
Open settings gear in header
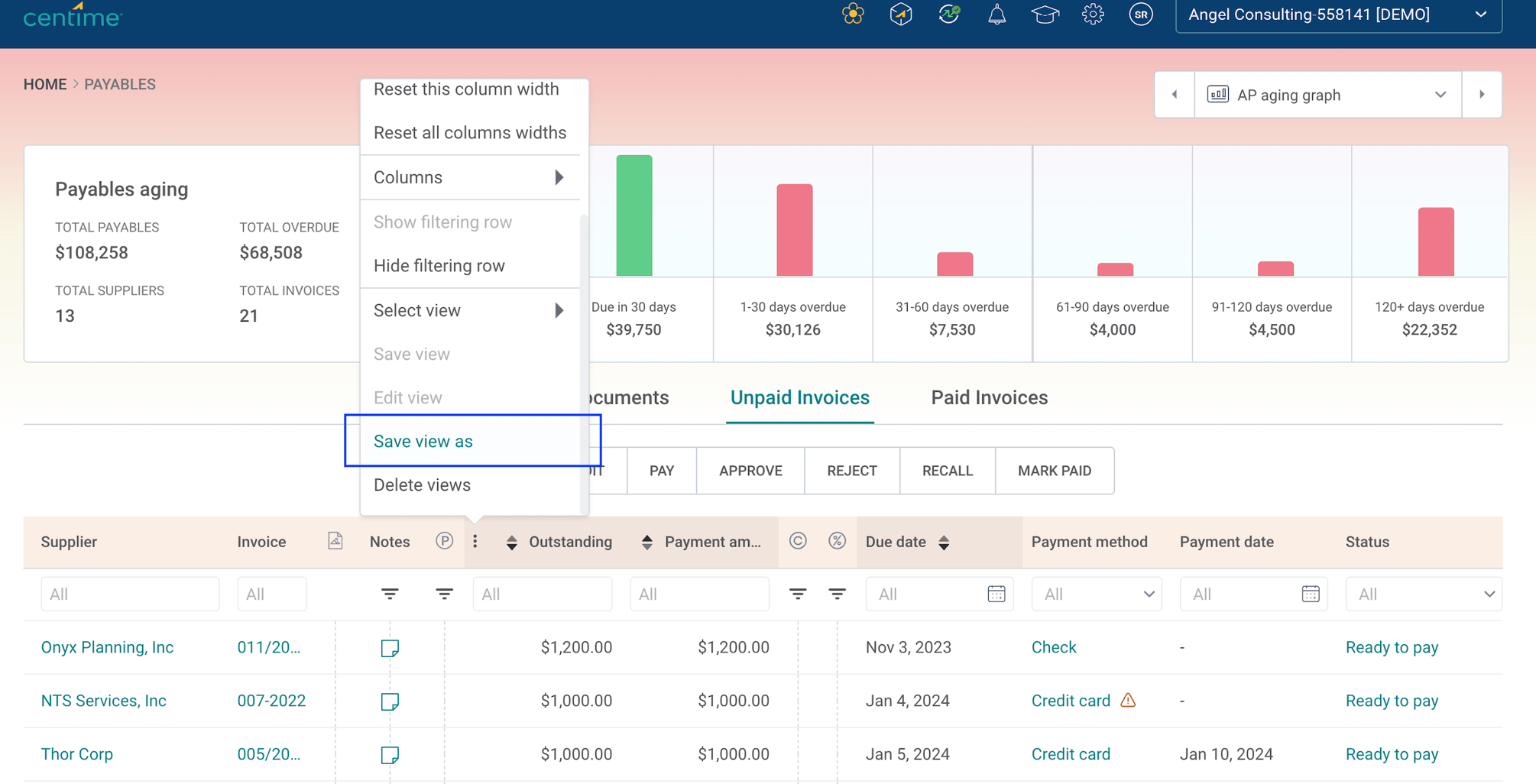tap(1093, 14)
